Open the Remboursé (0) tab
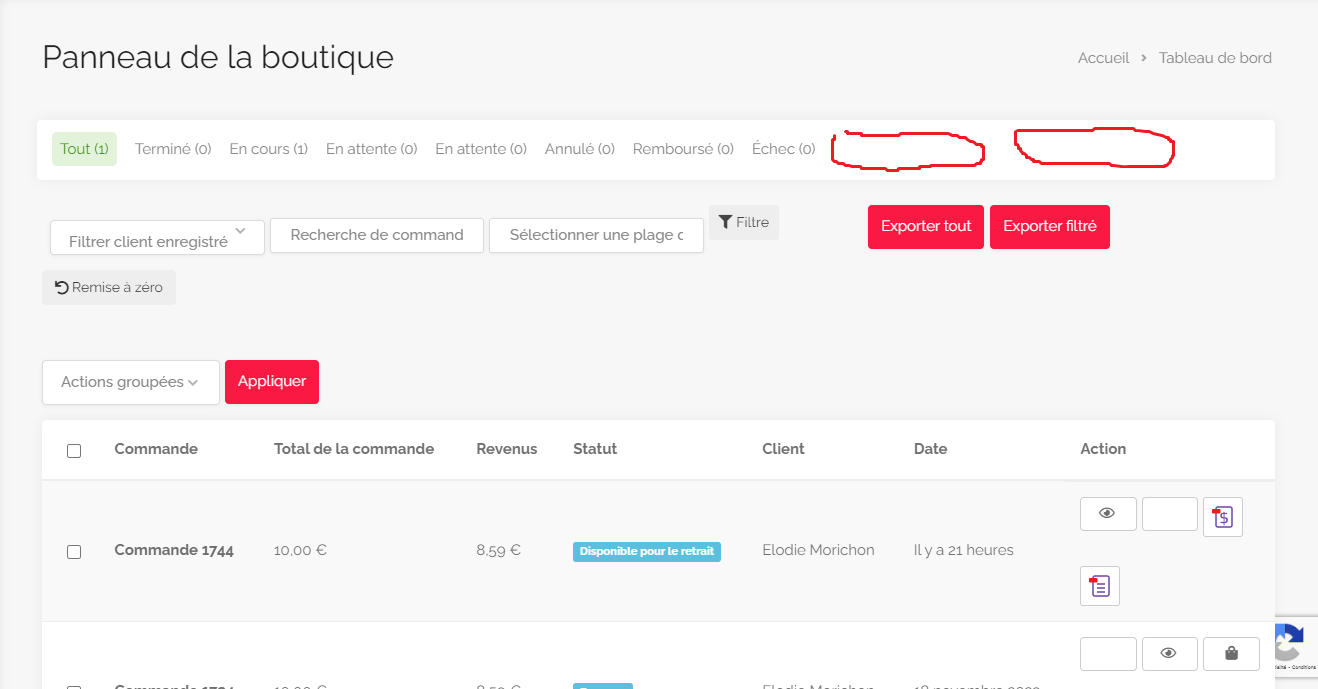This screenshot has width=1318, height=689. tap(683, 149)
